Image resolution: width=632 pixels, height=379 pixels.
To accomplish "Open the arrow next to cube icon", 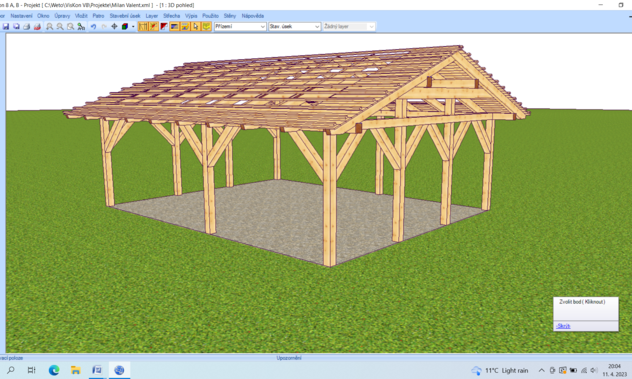I will tap(133, 27).
